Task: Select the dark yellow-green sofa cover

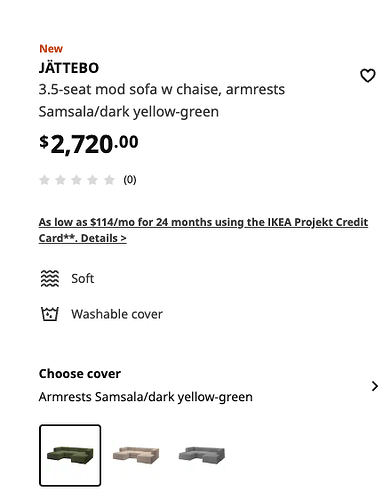Action: 70,455
